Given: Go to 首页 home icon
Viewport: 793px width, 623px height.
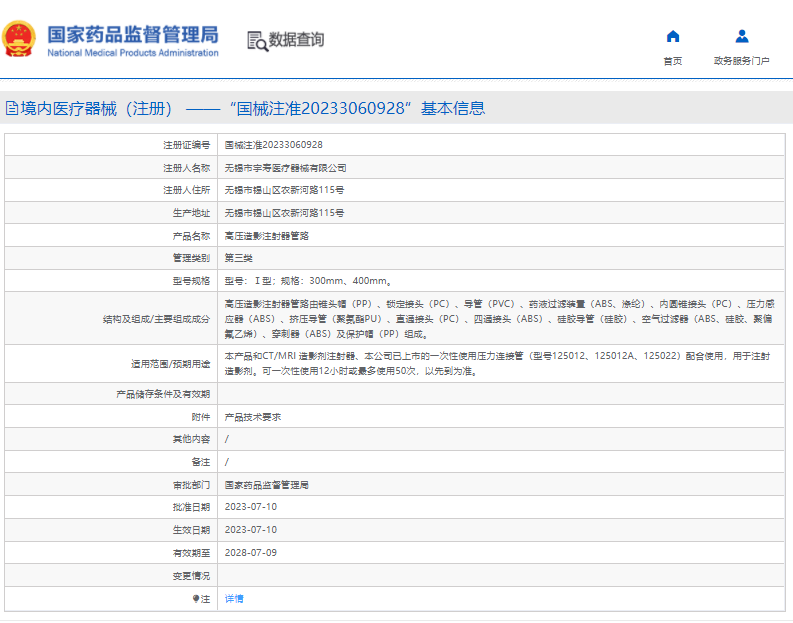Looking at the screenshot, I should [x=673, y=36].
